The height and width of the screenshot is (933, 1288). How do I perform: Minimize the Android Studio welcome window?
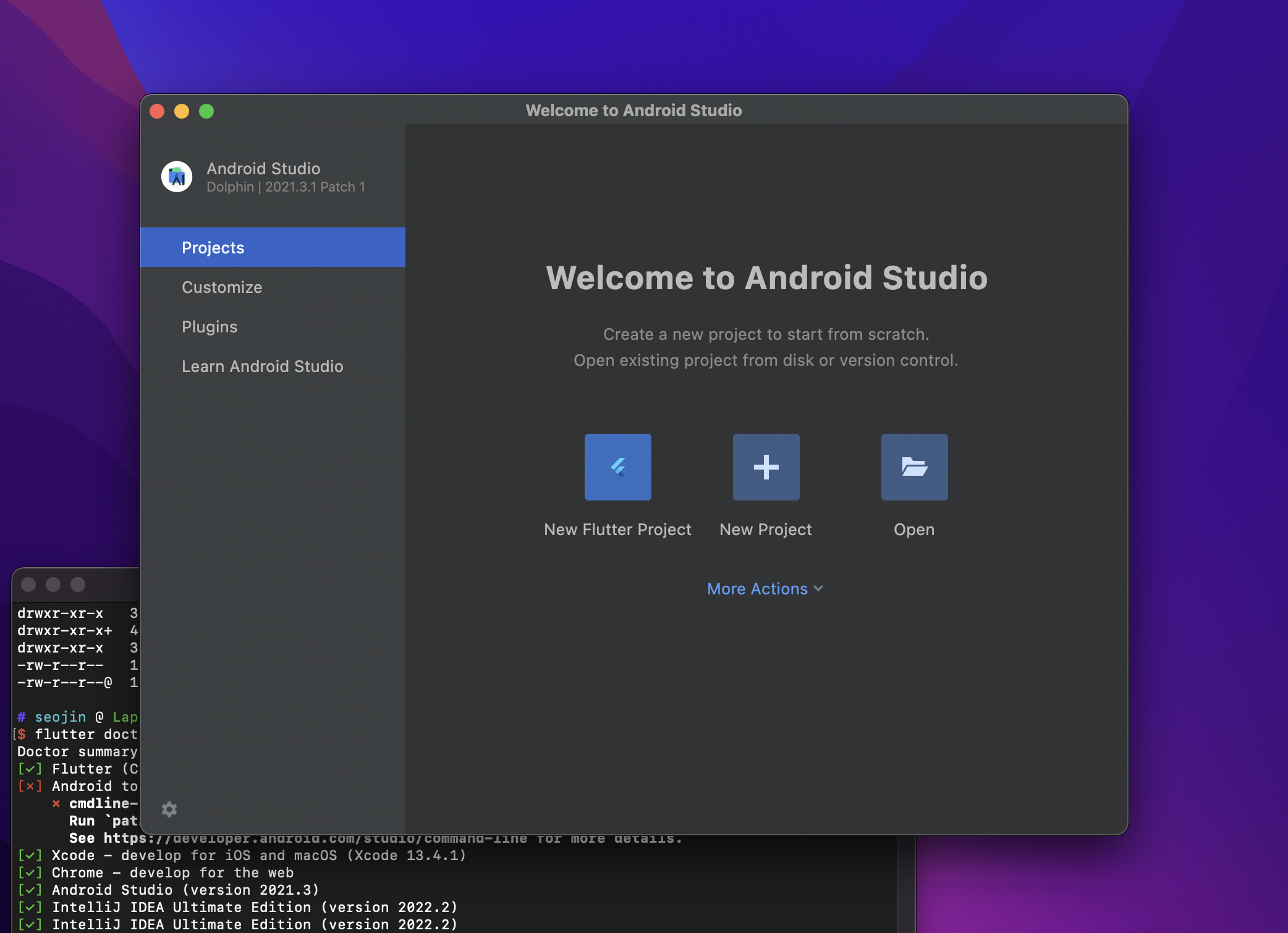(182, 111)
